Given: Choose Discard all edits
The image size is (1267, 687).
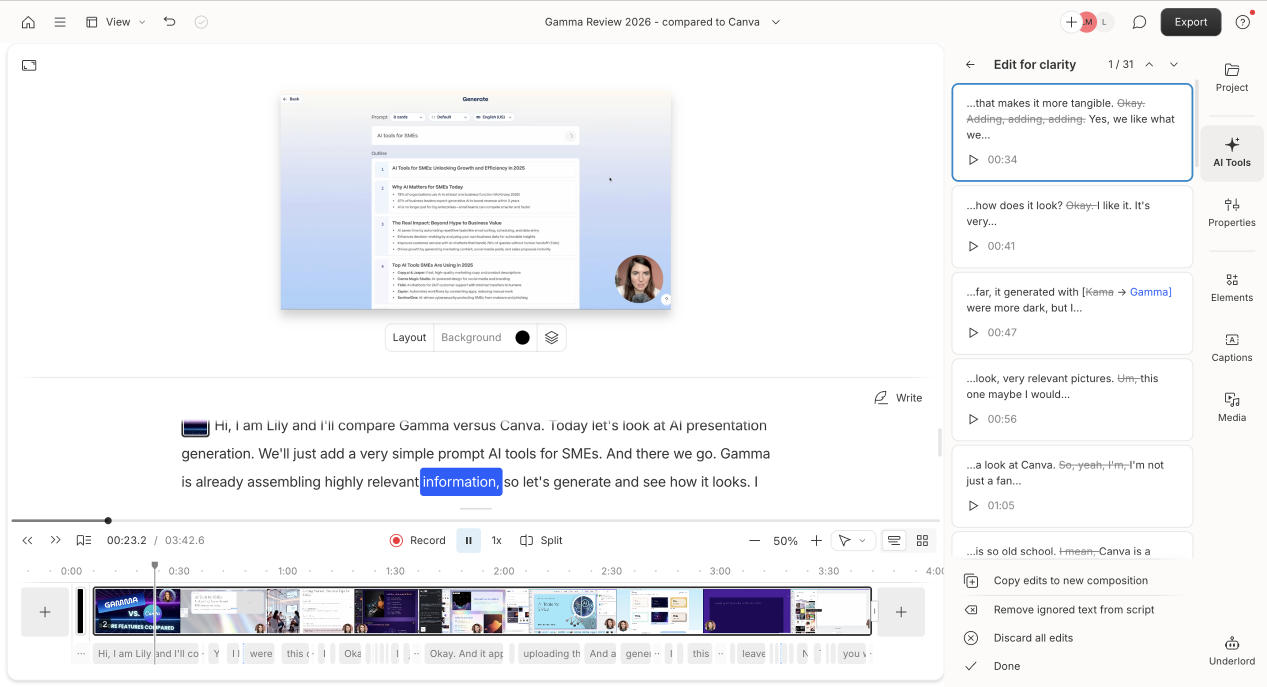Looking at the screenshot, I should (x=1035, y=637).
